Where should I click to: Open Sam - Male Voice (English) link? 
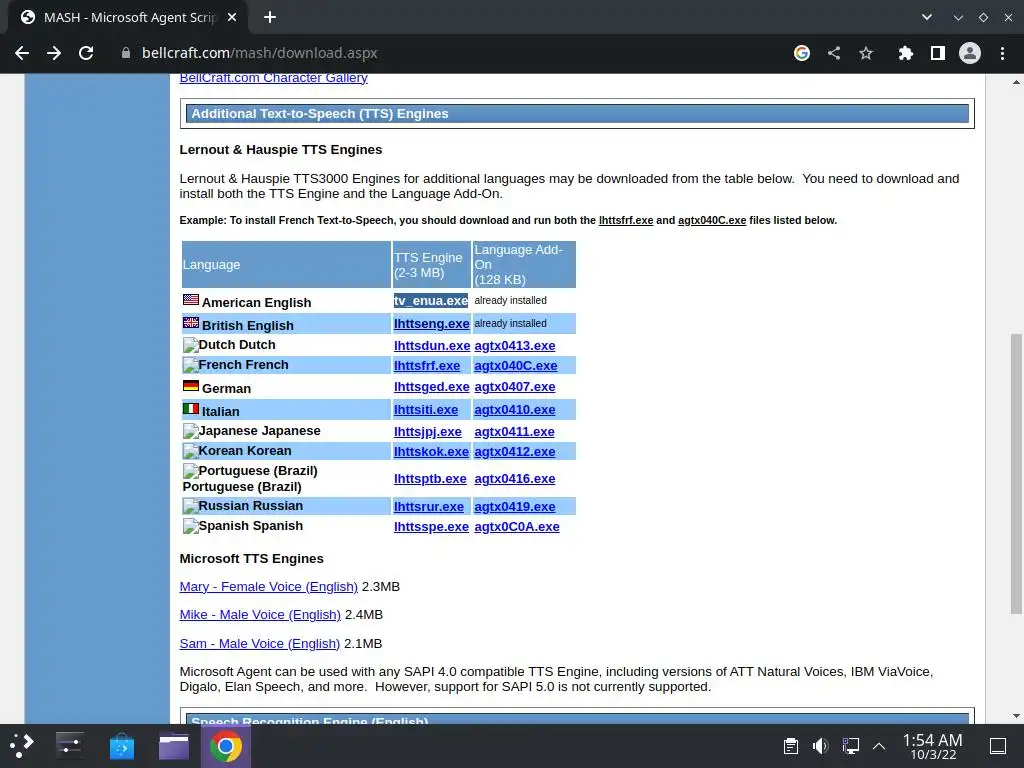coord(260,644)
